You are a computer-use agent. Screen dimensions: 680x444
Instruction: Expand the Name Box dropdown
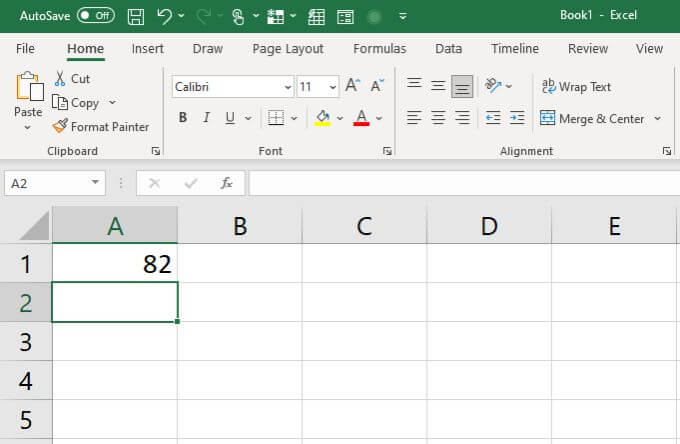[95, 183]
